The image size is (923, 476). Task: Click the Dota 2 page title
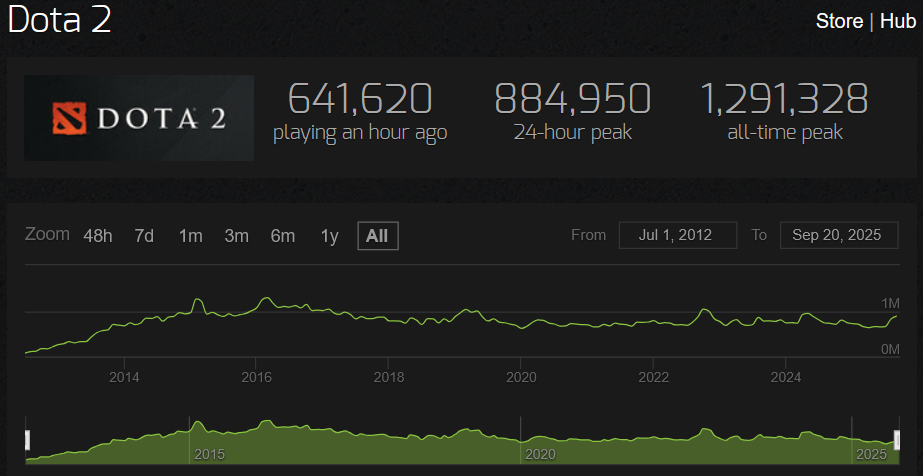59,19
